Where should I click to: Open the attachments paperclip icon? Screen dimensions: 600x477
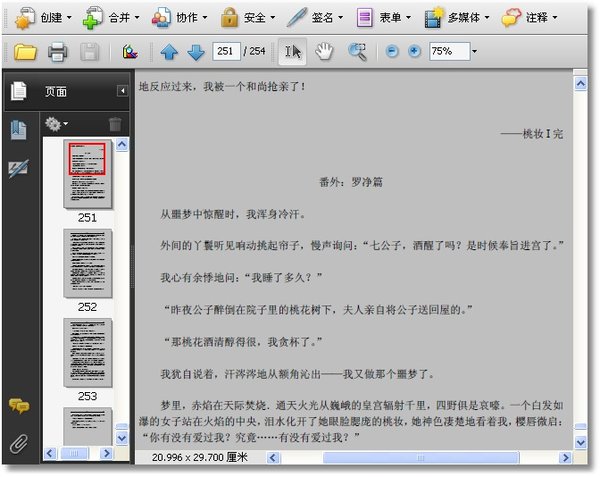pyautogui.click(x=19, y=444)
